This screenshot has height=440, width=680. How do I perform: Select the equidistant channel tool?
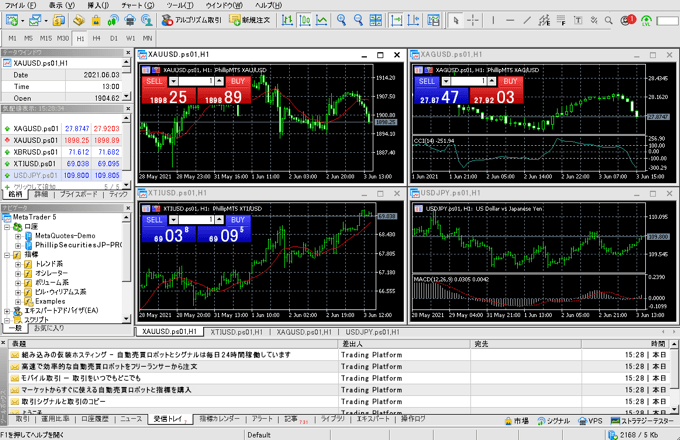(x=544, y=20)
